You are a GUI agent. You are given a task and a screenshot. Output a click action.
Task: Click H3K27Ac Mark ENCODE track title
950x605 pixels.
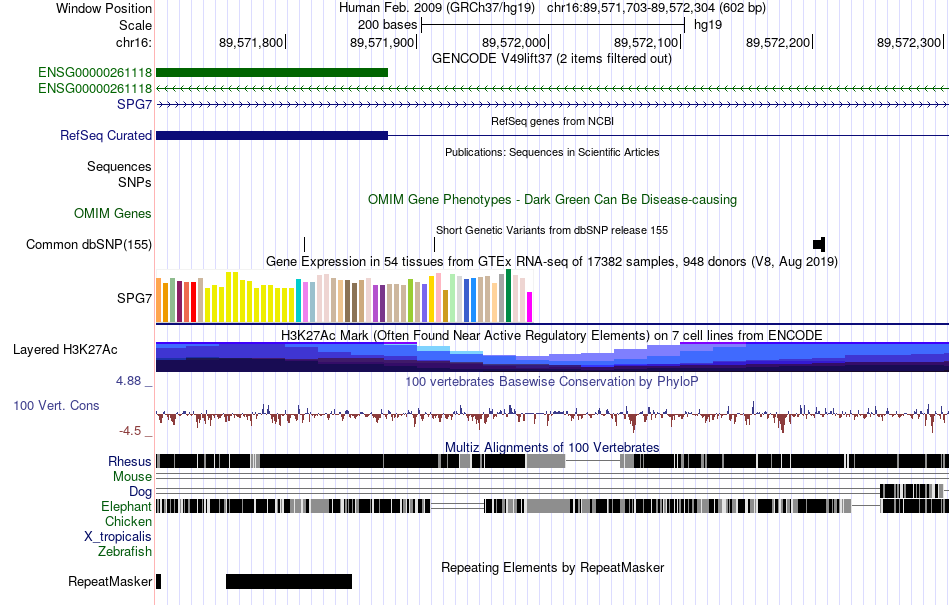(552, 336)
